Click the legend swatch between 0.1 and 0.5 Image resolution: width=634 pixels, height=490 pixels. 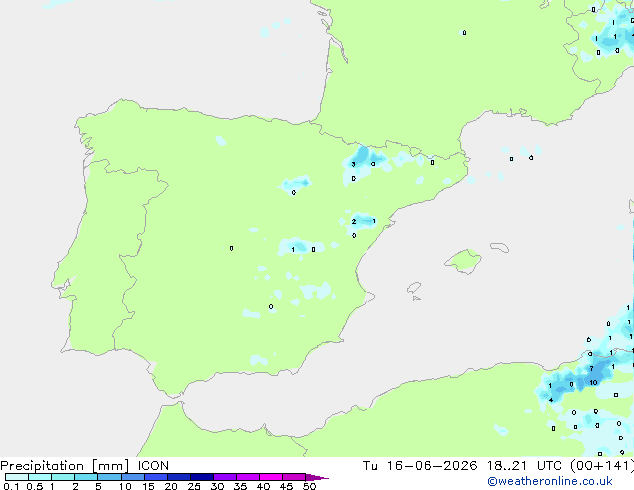pyautogui.click(x=17, y=477)
